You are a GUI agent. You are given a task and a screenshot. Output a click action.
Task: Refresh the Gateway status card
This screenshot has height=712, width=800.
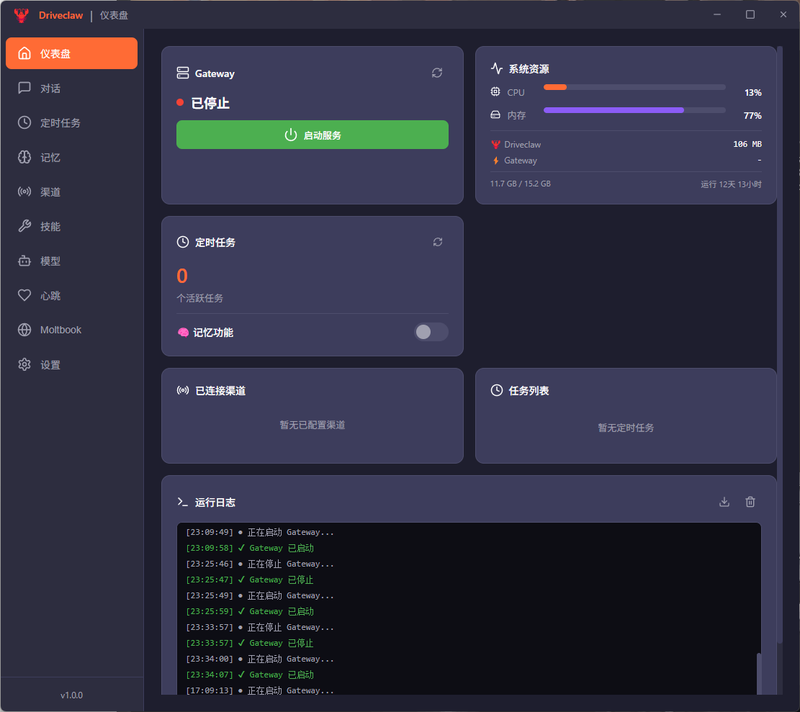(437, 73)
